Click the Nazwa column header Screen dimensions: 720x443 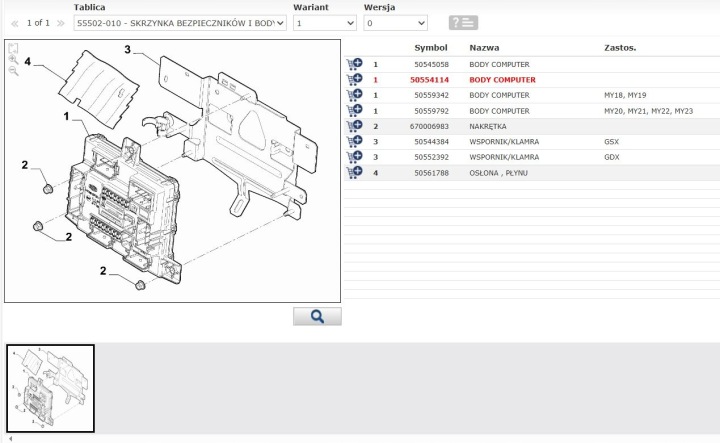coord(484,48)
